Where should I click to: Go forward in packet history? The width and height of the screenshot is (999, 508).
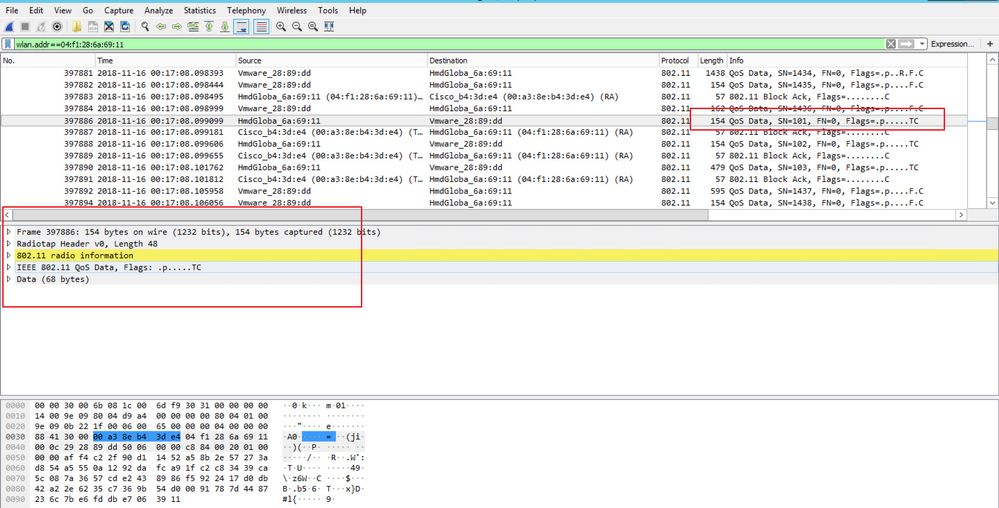click(177, 27)
